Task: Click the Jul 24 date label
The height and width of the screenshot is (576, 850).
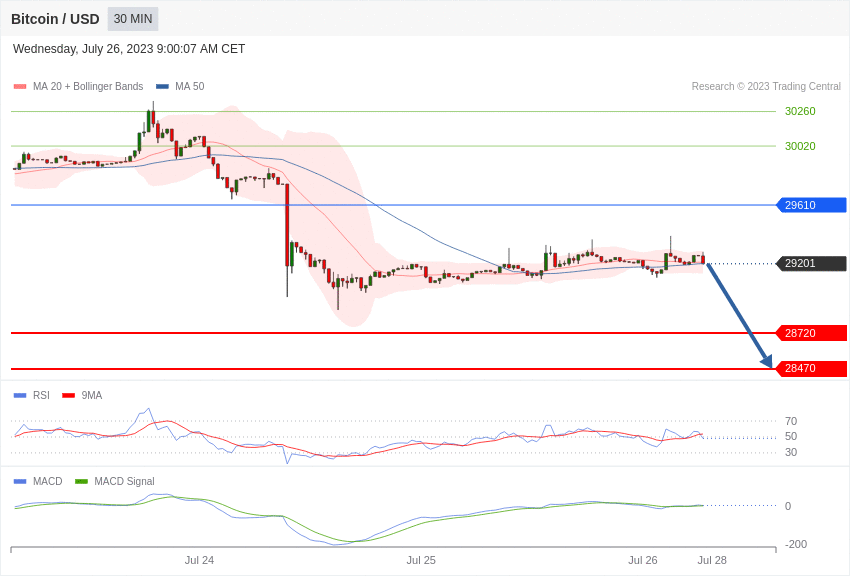Action: [x=199, y=560]
